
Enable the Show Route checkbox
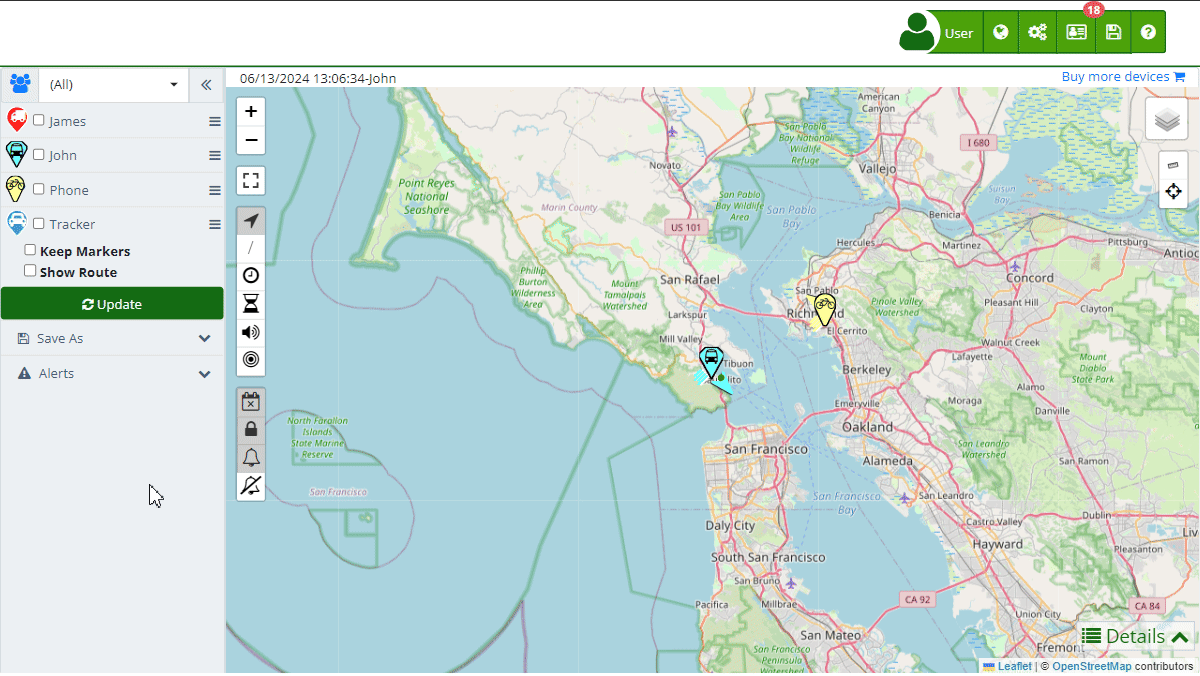point(31,271)
